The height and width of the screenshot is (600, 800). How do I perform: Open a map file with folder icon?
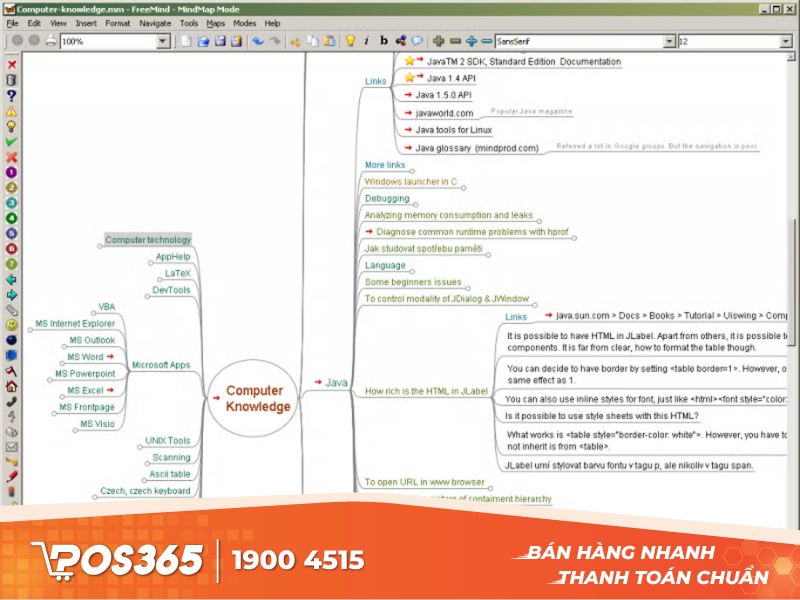coord(203,41)
